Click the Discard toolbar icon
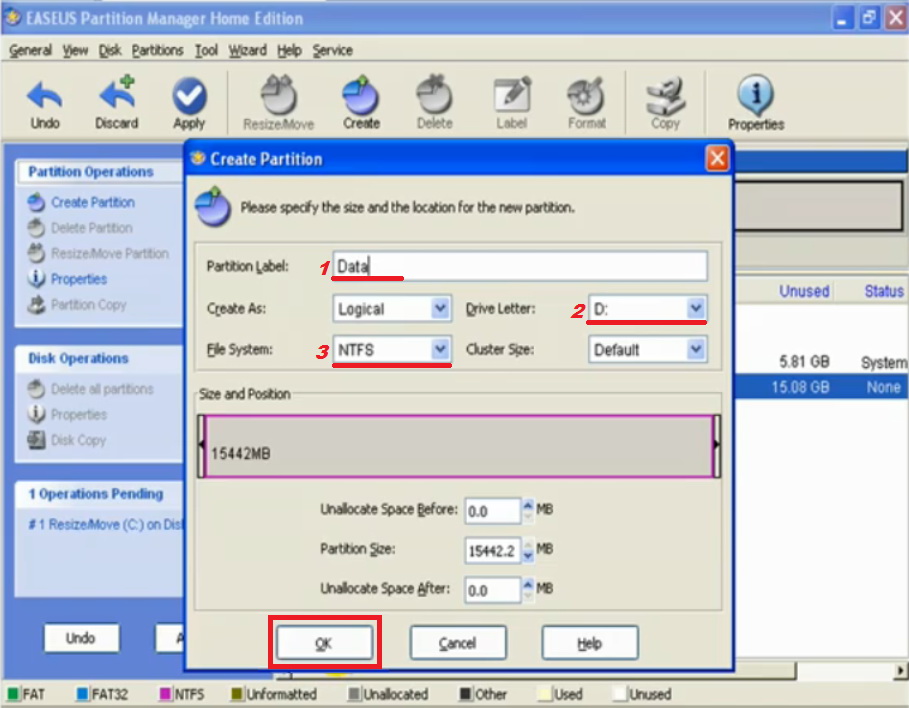This screenshot has height=708, width=909. coord(118,93)
